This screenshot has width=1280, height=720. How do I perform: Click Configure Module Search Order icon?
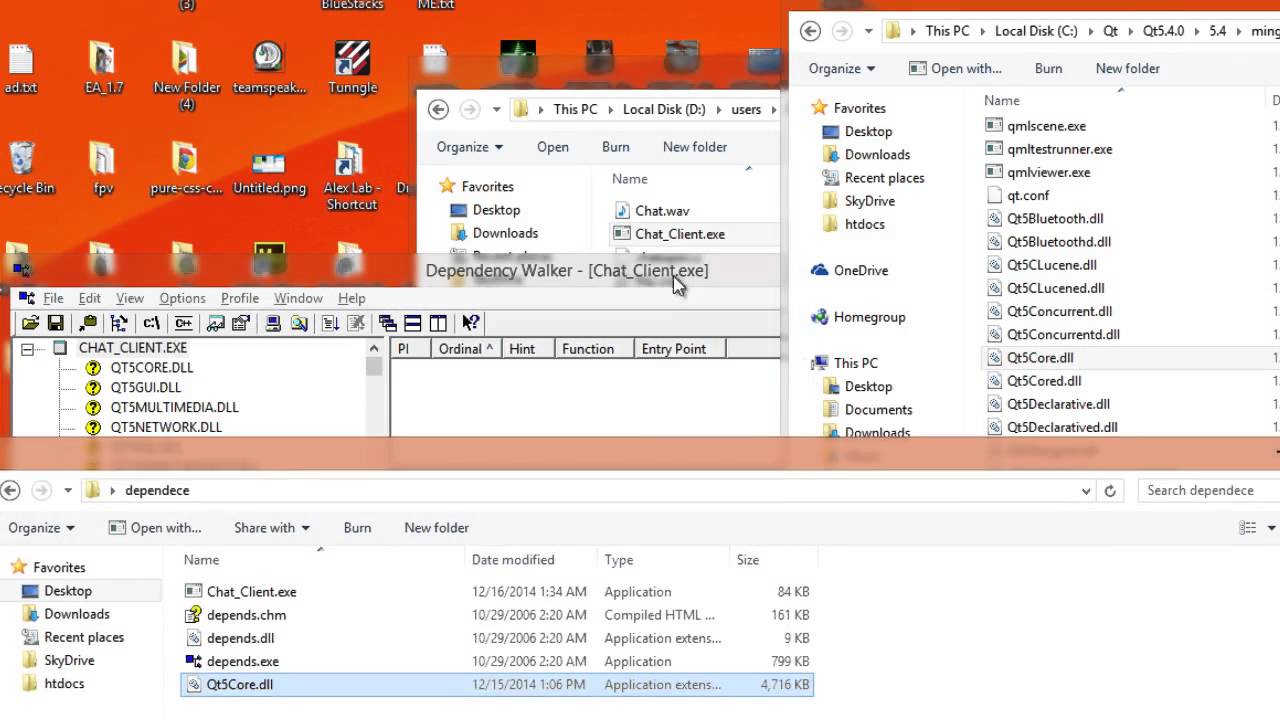point(298,323)
